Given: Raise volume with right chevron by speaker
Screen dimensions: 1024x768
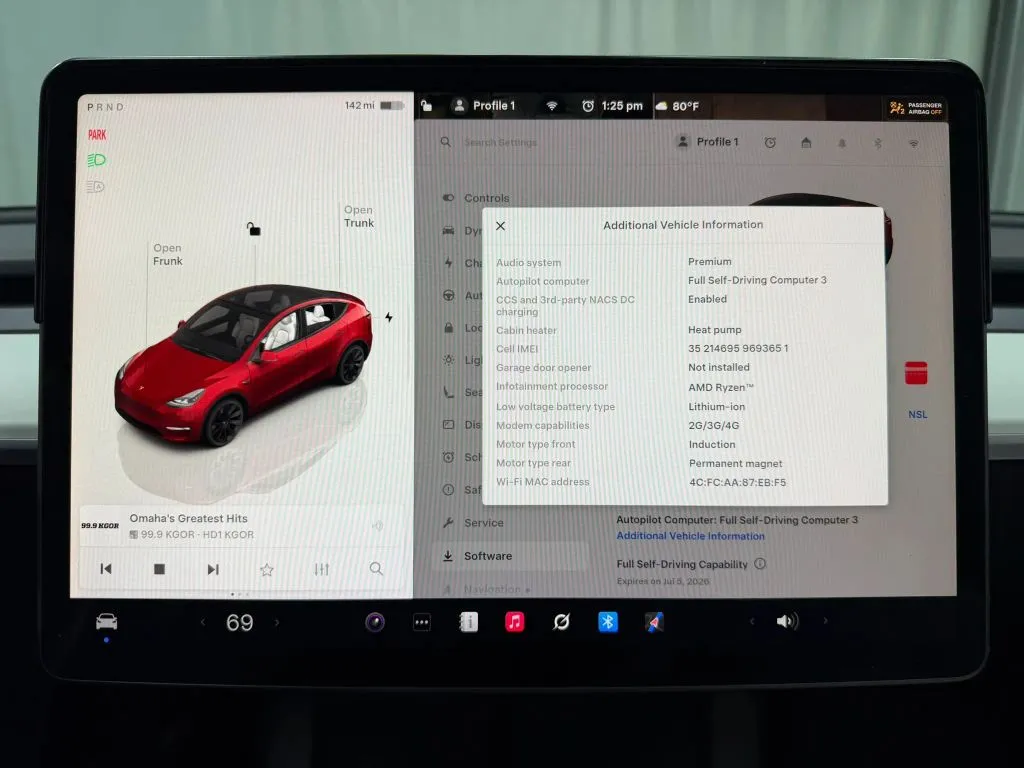Looking at the screenshot, I should pos(825,621).
